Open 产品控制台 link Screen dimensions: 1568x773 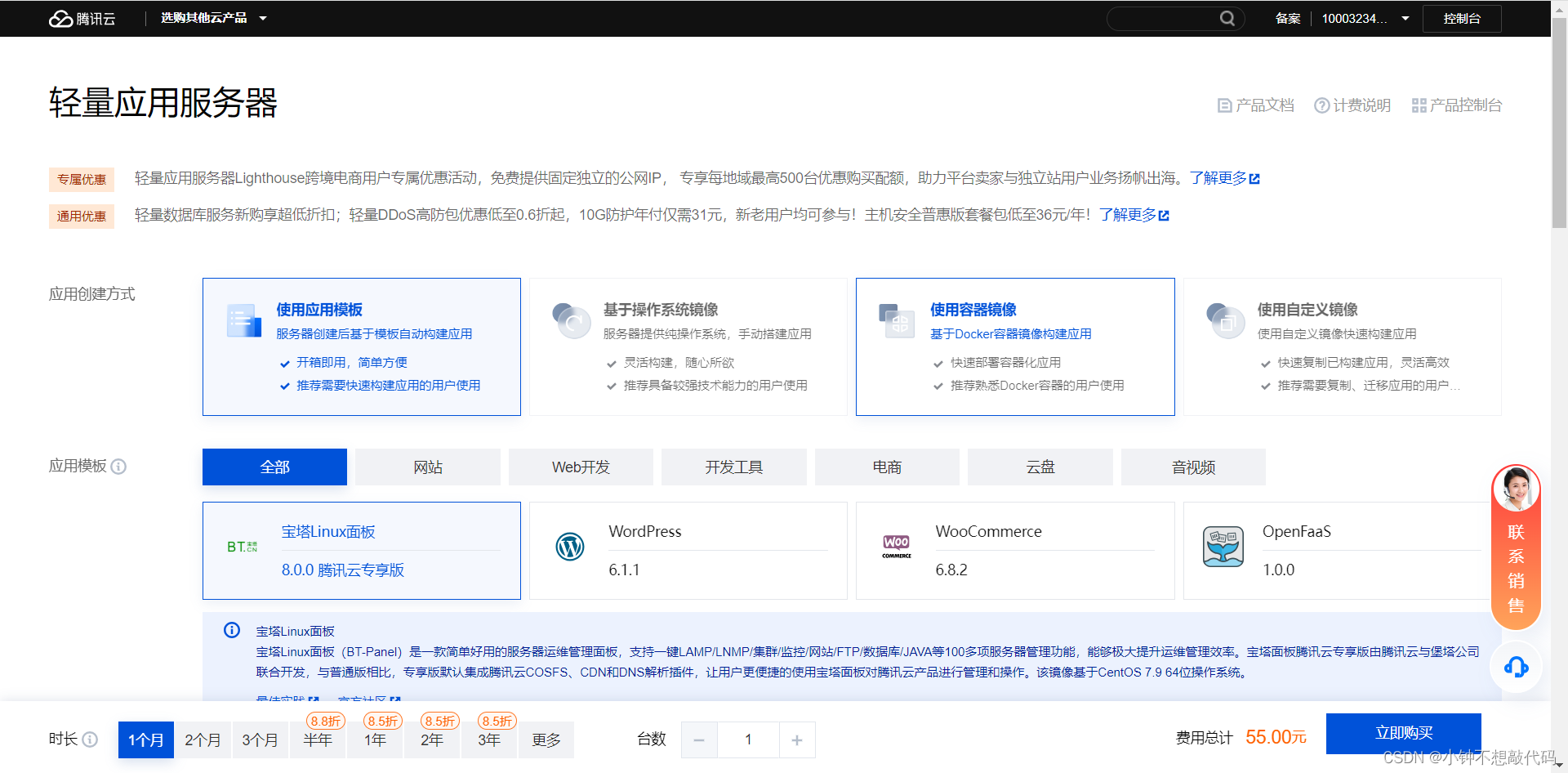pyautogui.click(x=1466, y=105)
